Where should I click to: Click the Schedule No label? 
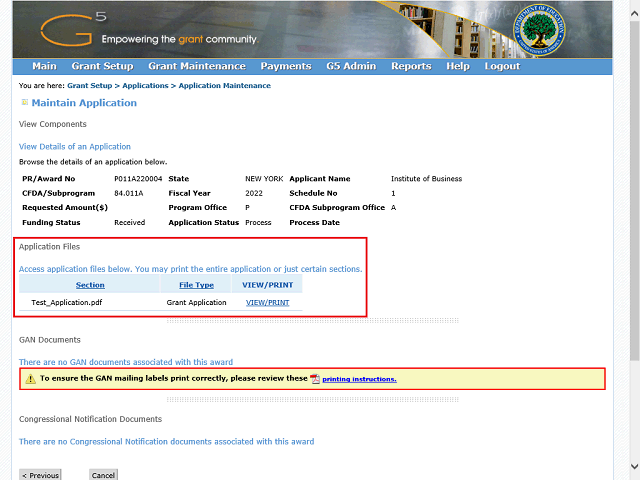(313, 193)
